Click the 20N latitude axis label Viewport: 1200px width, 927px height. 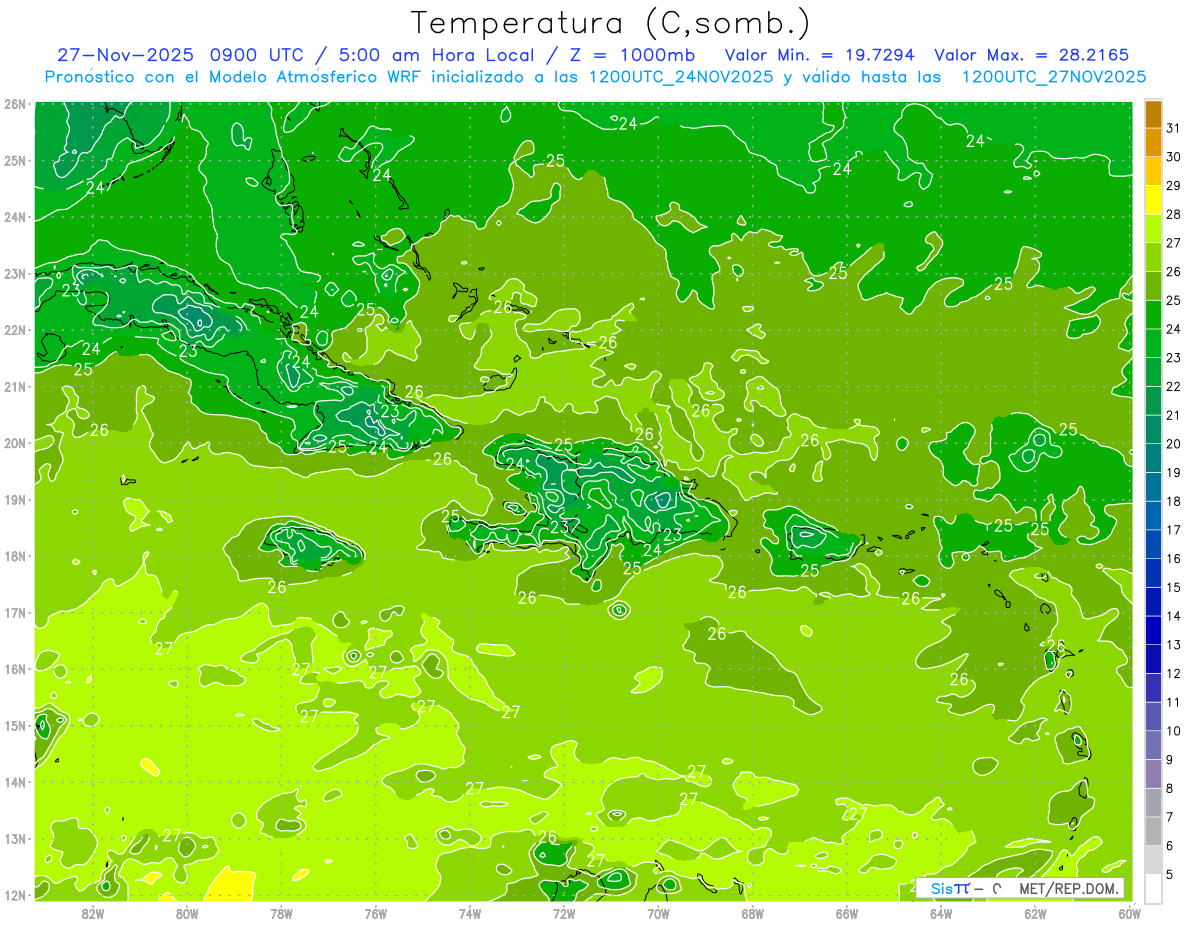point(14,443)
